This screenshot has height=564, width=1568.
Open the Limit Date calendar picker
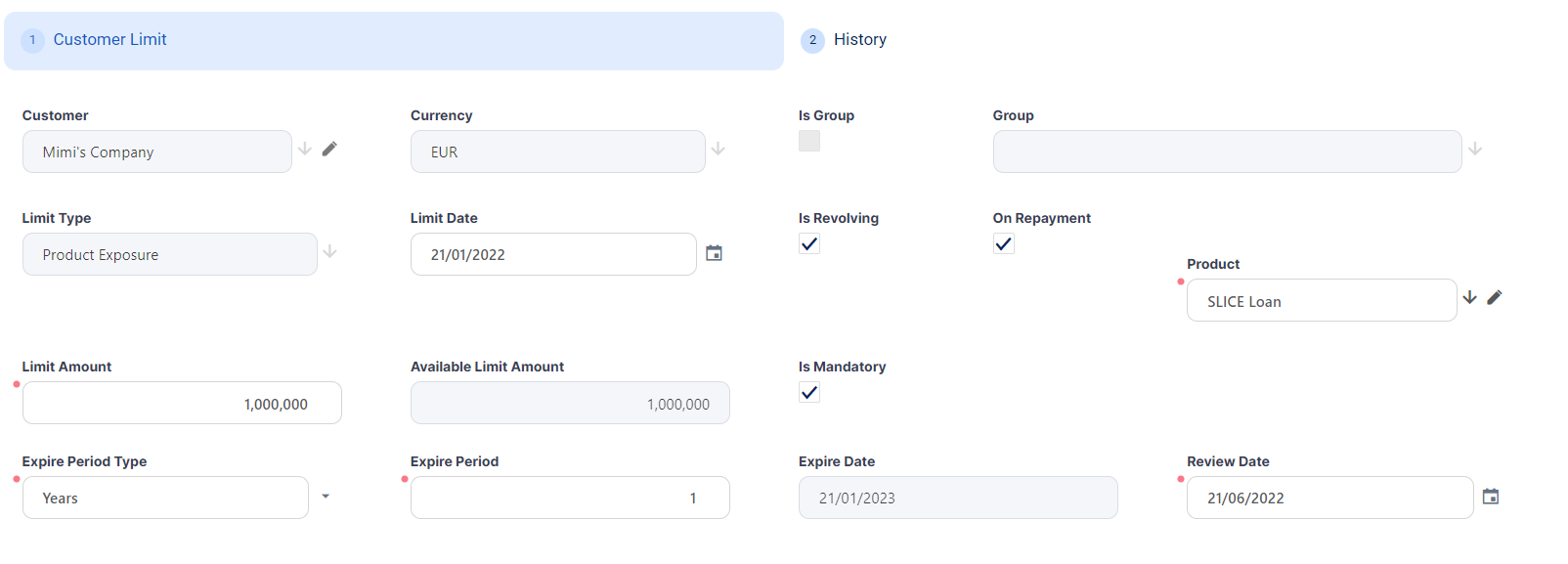click(714, 253)
